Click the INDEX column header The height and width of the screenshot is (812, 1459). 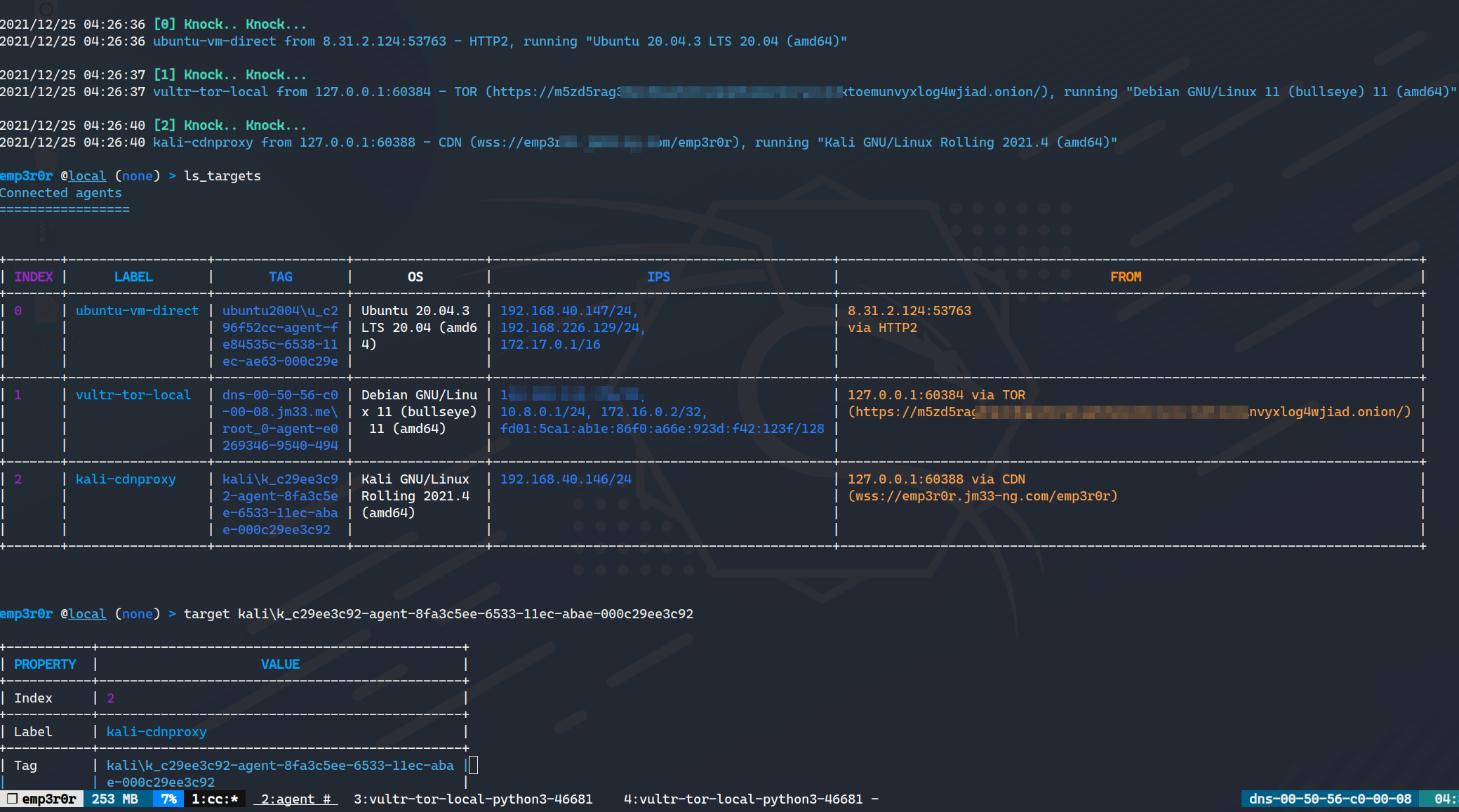pyautogui.click(x=34, y=277)
